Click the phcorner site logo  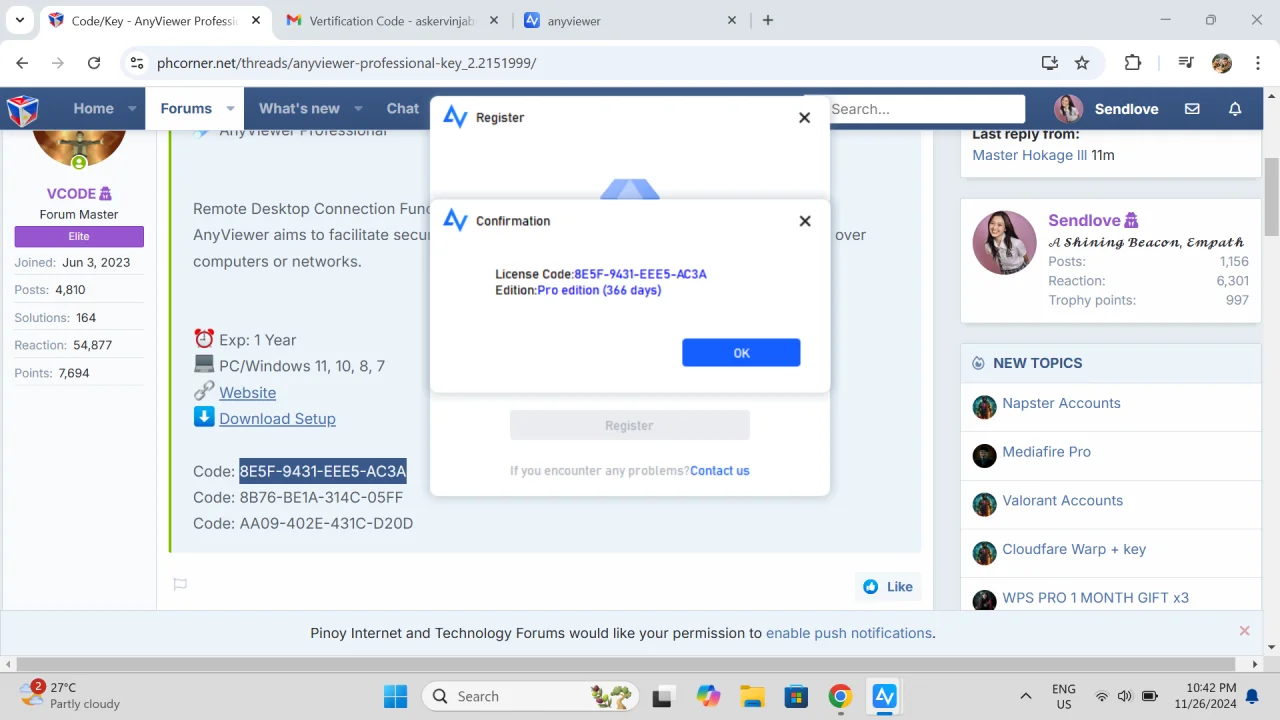click(x=23, y=109)
